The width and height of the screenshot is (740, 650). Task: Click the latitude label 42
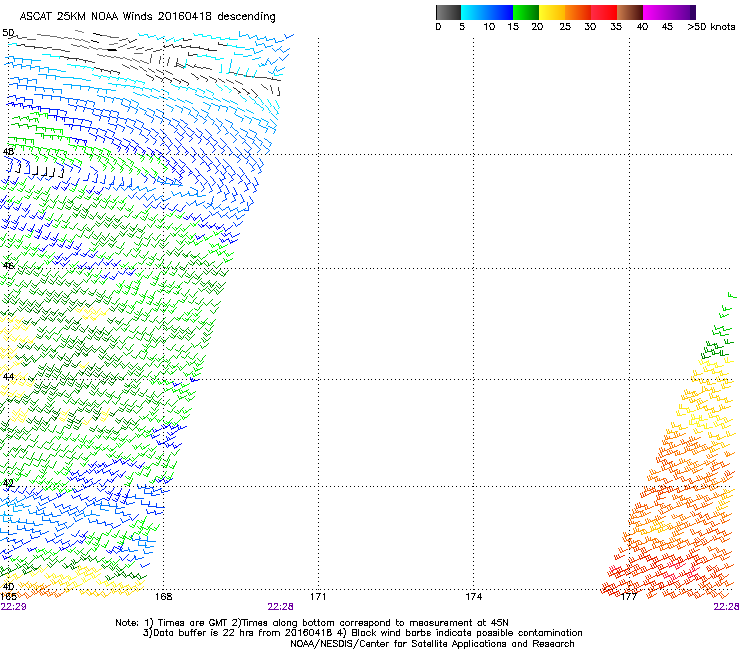(x=8, y=483)
